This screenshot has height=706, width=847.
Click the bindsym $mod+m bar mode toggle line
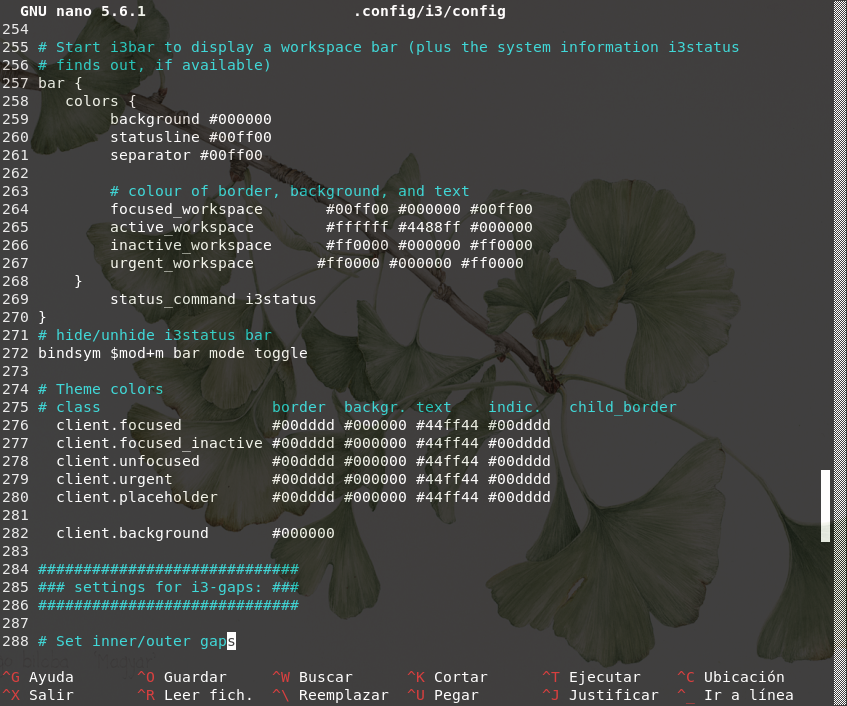[172, 353]
